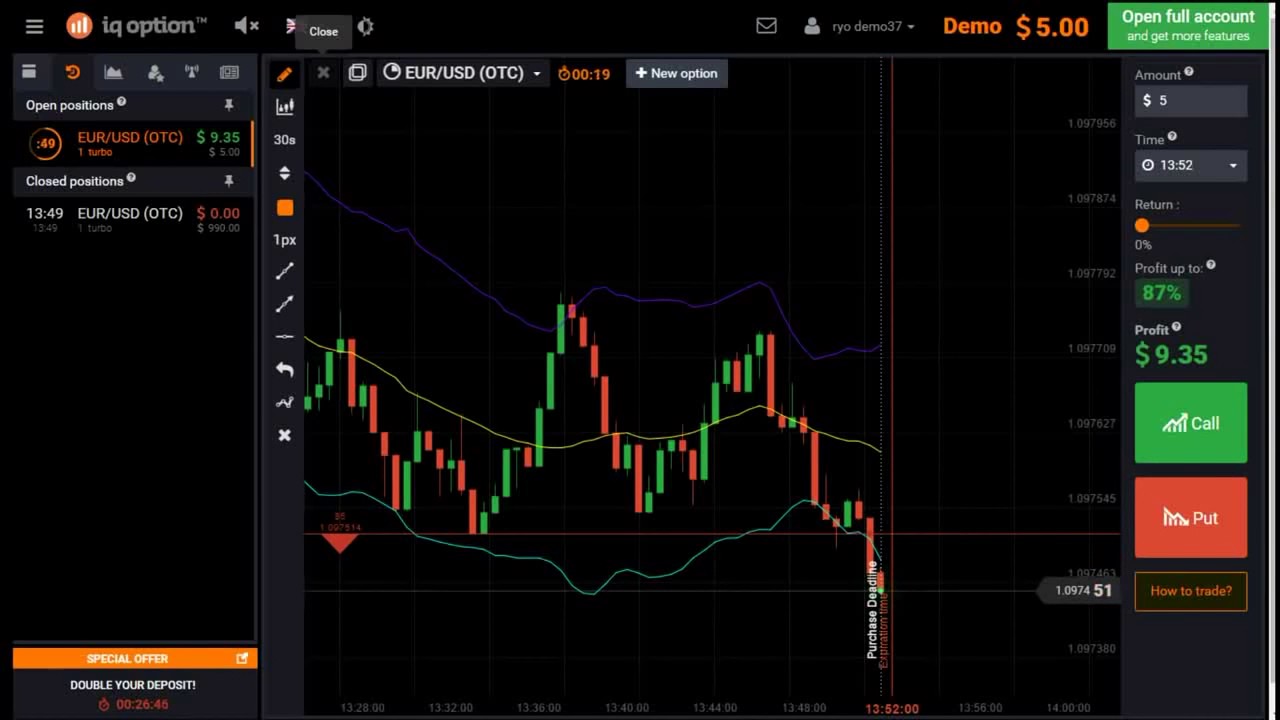Click the multi-window layout icon
The height and width of the screenshot is (720, 1280).
tap(357, 73)
